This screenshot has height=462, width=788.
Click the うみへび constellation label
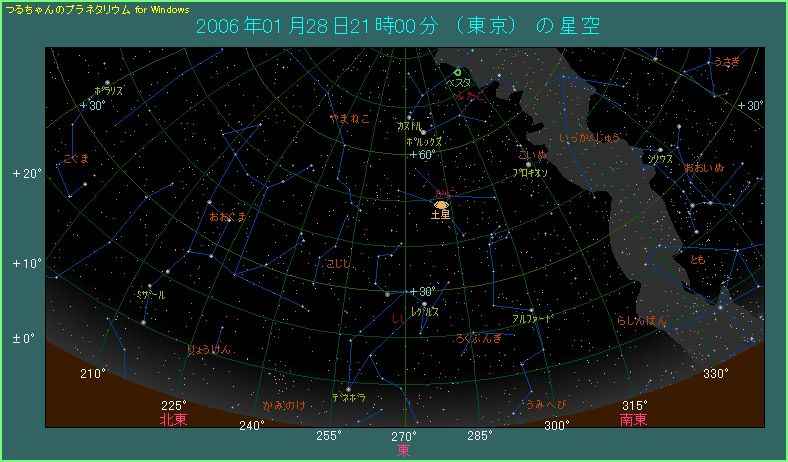coord(545,405)
